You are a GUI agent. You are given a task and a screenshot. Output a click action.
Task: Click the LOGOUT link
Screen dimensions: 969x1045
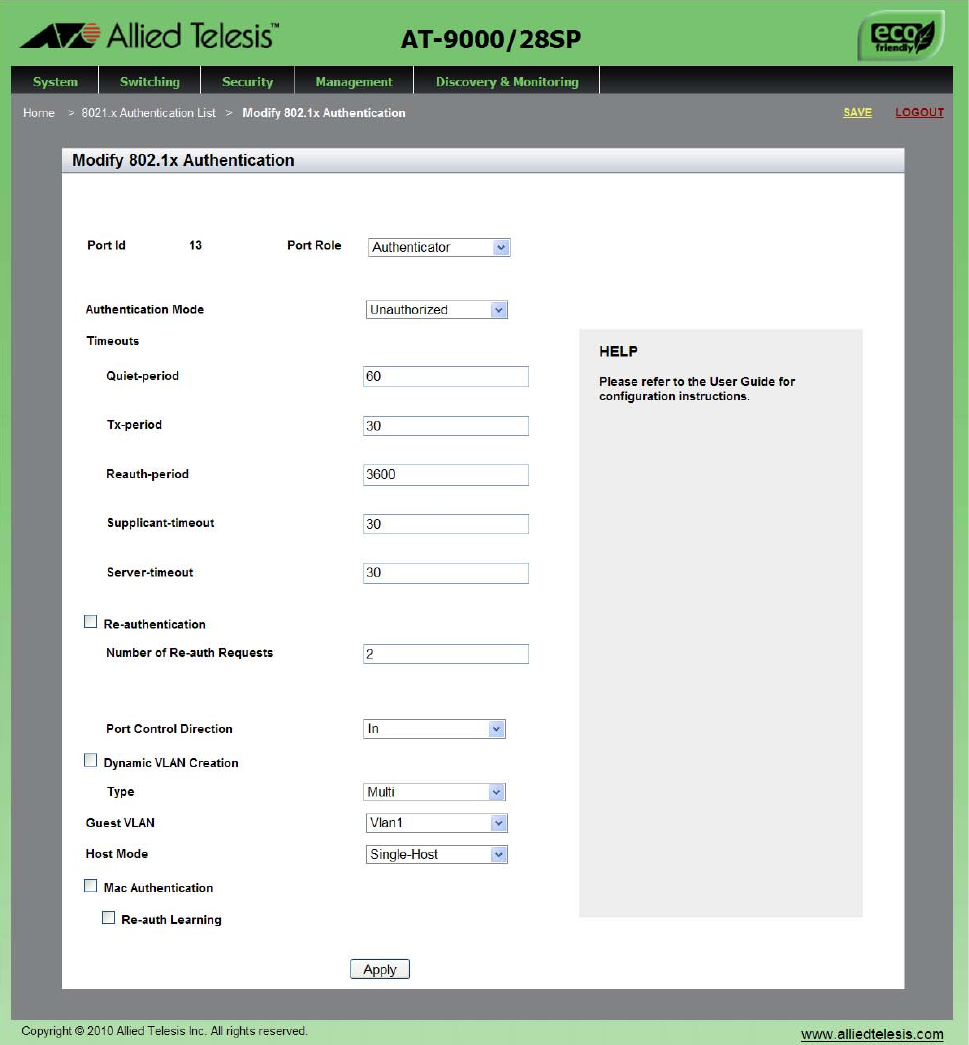919,113
